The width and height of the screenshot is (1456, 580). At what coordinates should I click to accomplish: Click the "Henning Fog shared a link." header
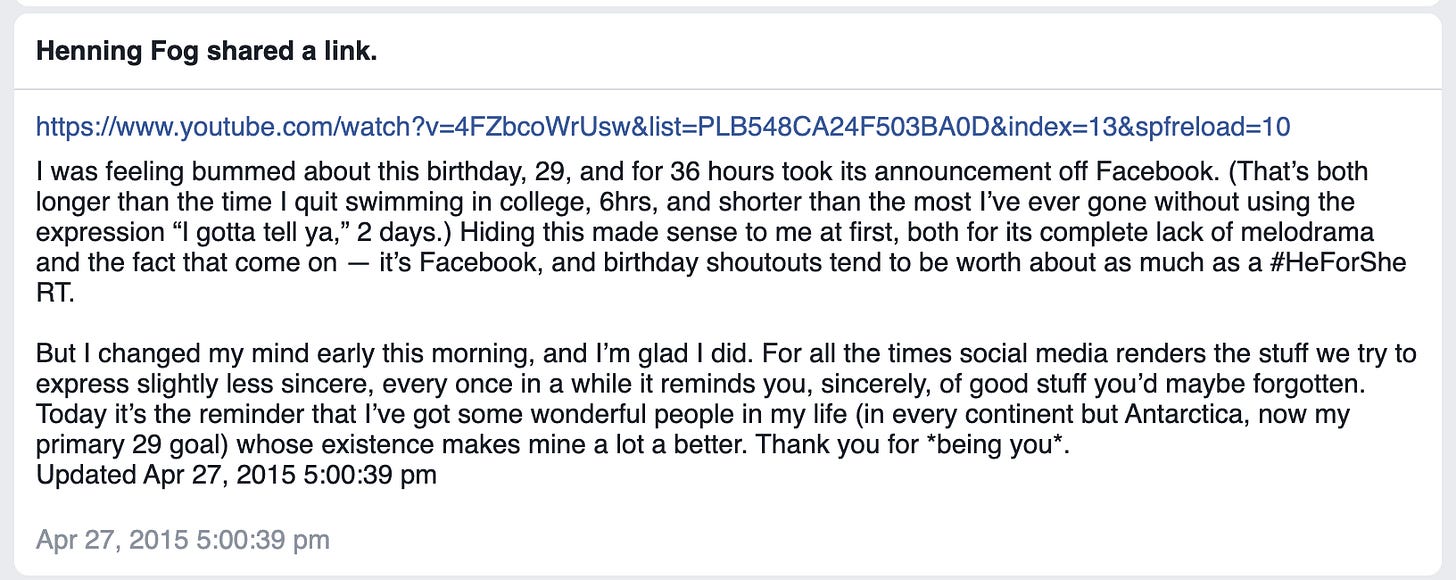point(206,53)
